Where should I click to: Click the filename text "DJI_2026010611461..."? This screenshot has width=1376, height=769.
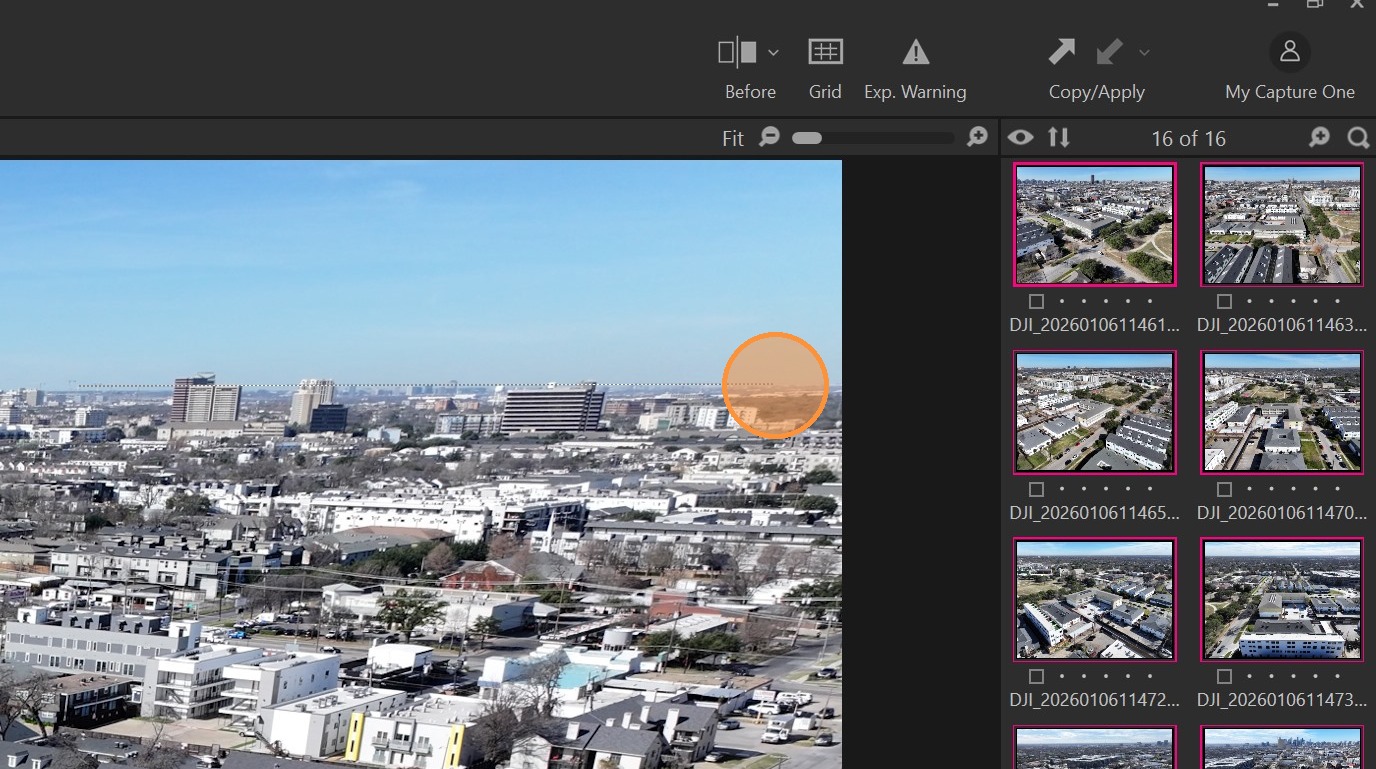pos(1095,325)
